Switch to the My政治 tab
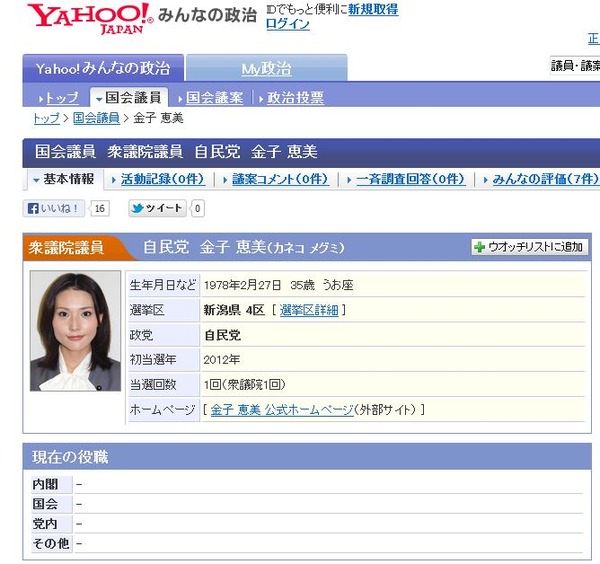 click(266, 68)
